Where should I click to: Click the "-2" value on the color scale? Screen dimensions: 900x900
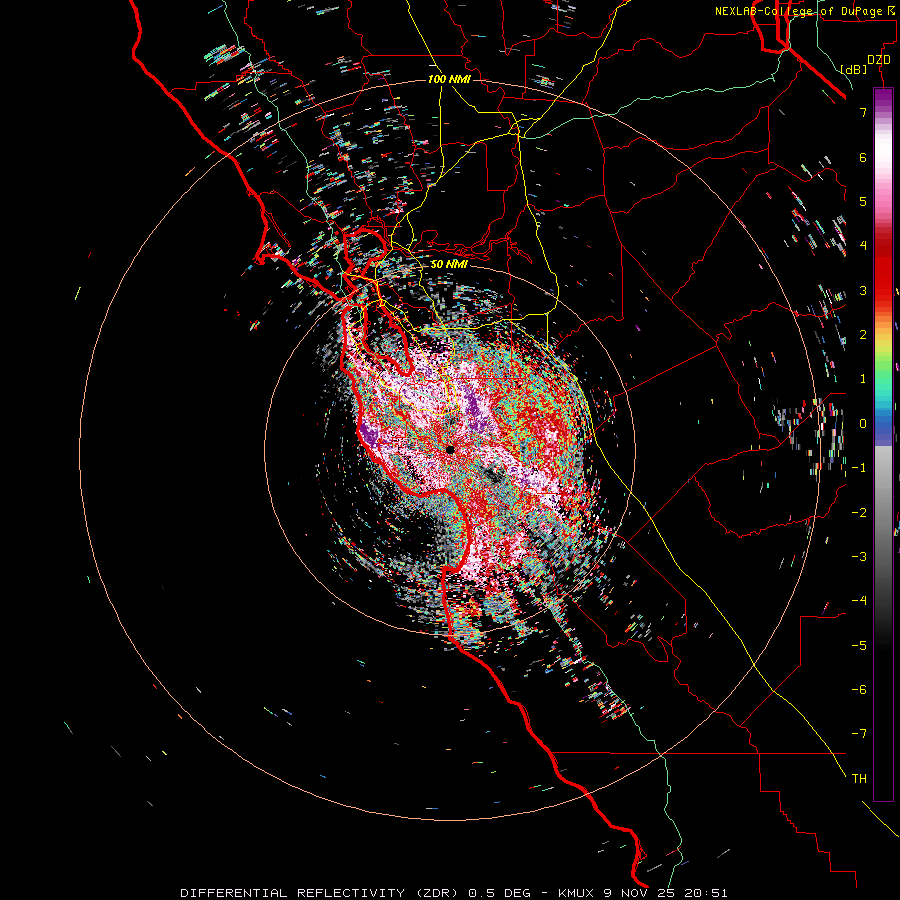[859, 512]
